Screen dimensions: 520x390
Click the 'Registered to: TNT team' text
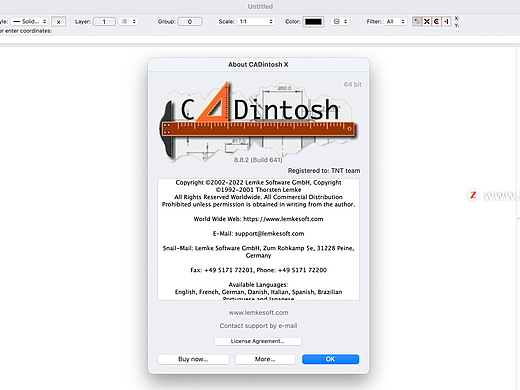click(x=324, y=171)
